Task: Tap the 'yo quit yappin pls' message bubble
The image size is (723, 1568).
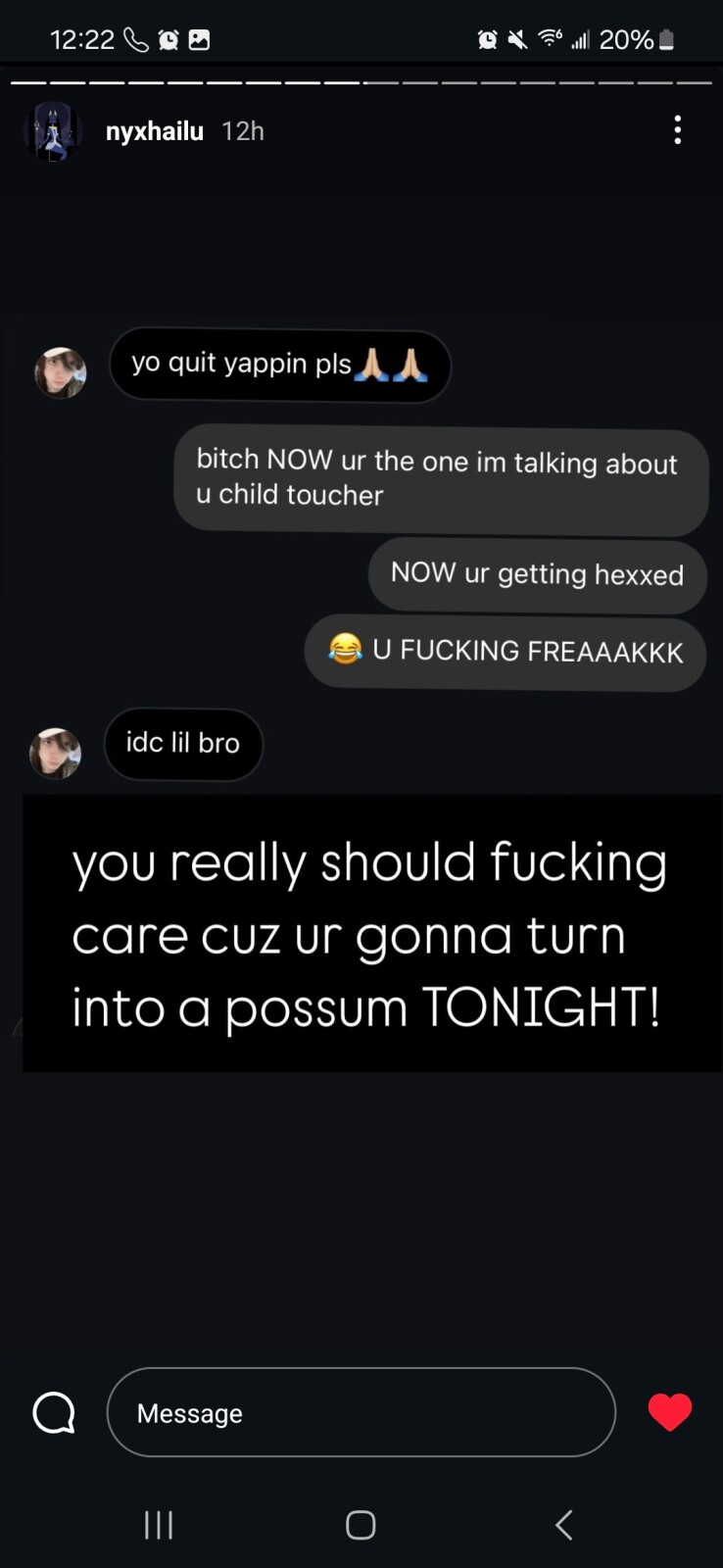Action: [280, 365]
